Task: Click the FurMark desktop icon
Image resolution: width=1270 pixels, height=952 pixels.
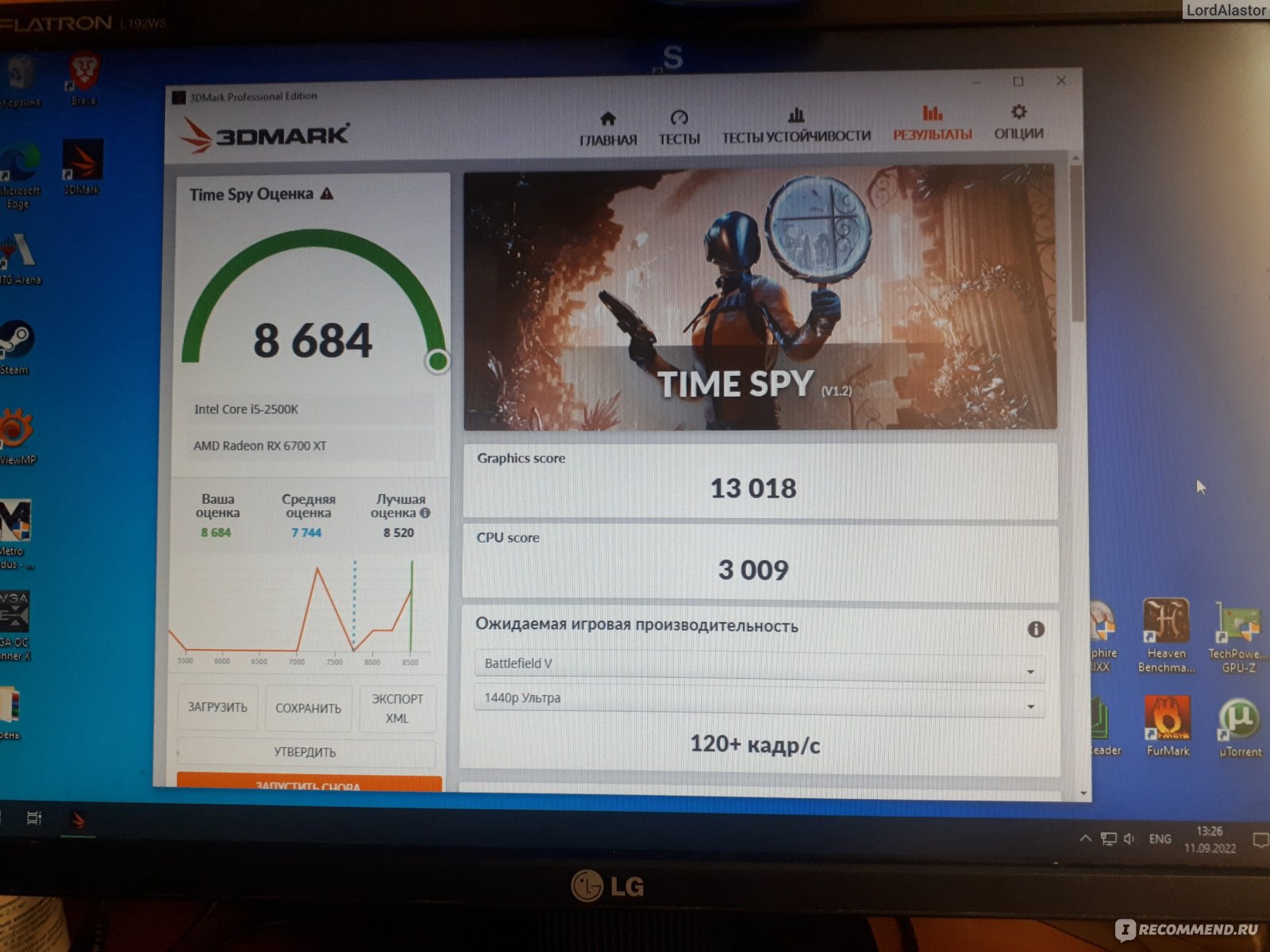Action: tap(1167, 727)
